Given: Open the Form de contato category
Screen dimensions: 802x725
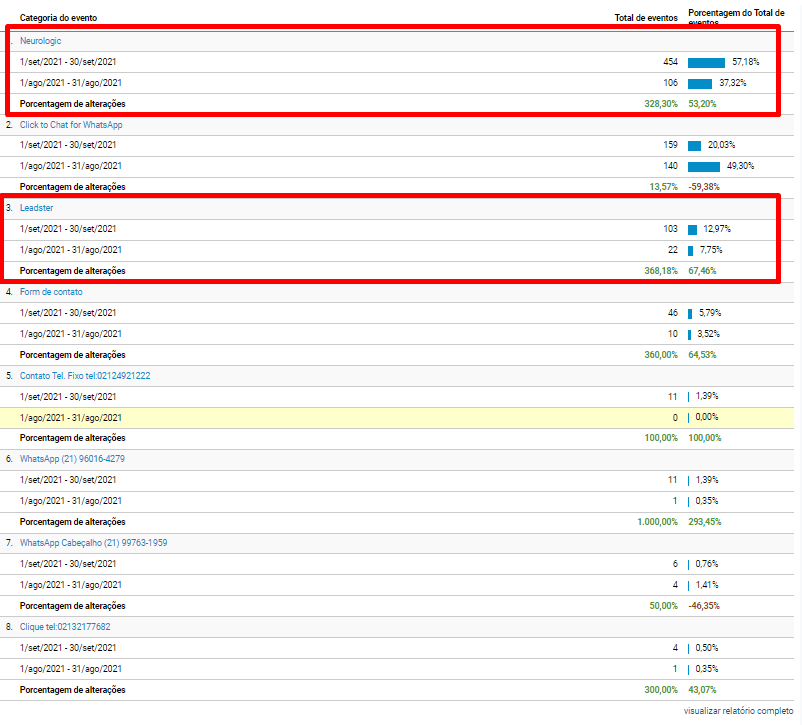Looking at the screenshot, I should tap(51, 292).
